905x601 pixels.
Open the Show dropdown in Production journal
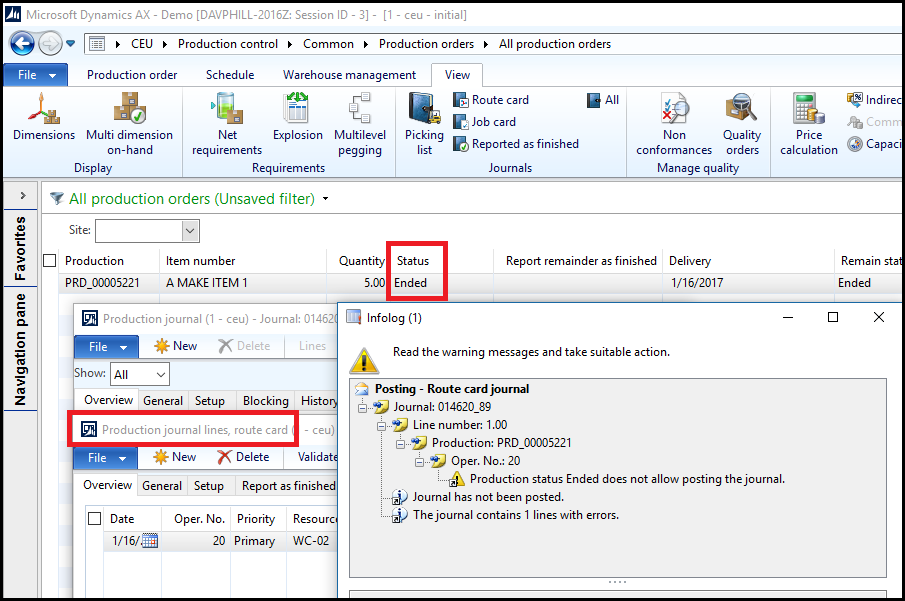click(161, 375)
